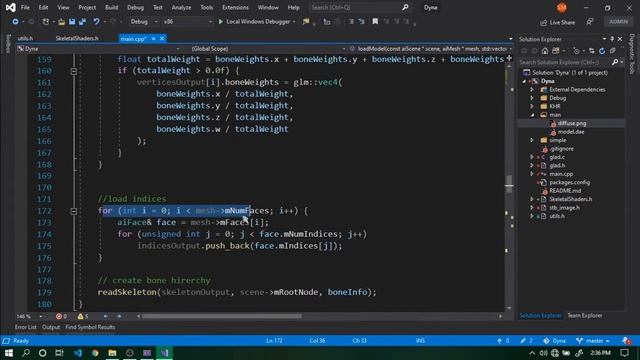Open the Dyna project scope dropdown
Viewport: 640px width, 360px height.
pos(98,49)
